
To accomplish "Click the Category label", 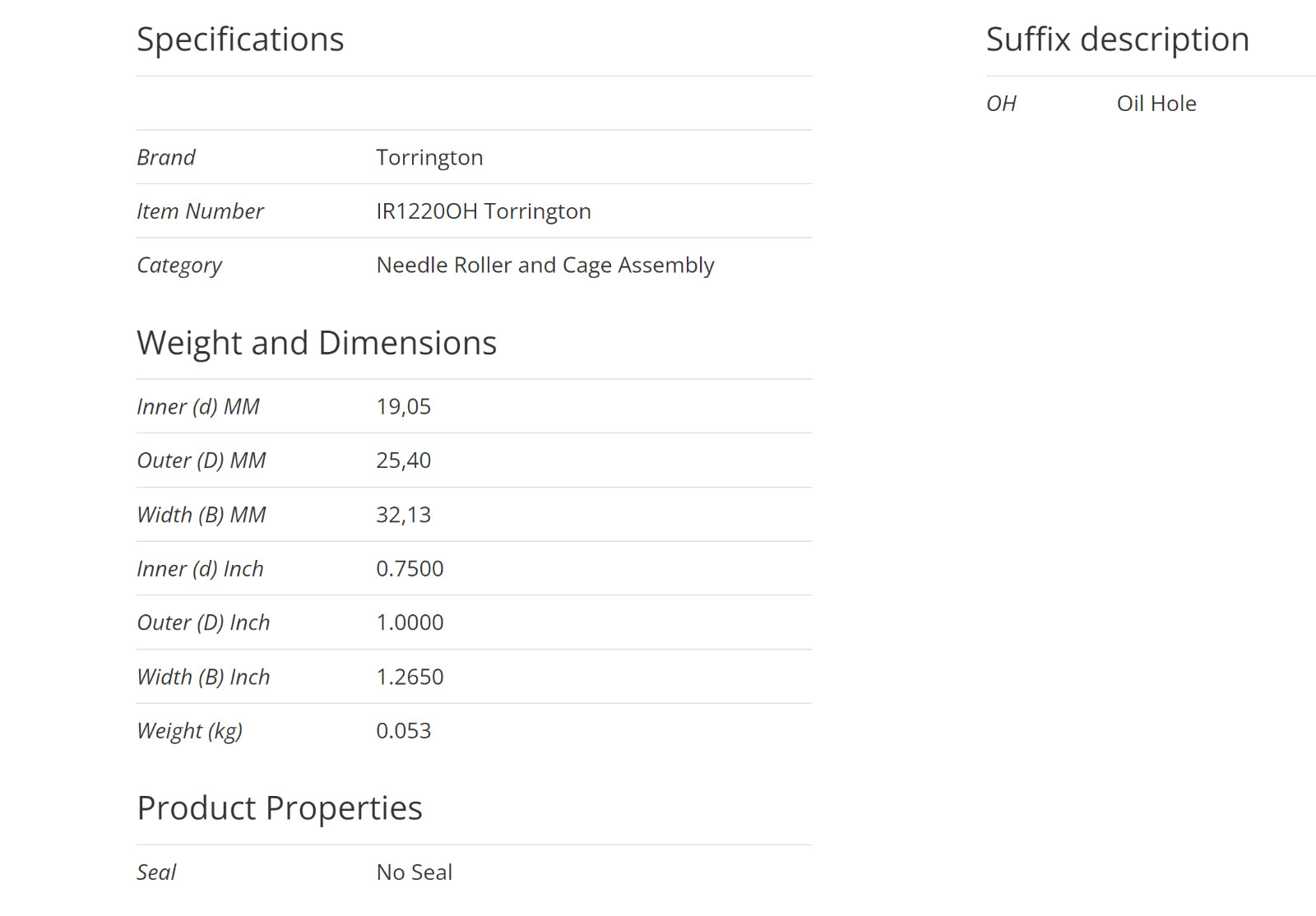I will 179,266.
